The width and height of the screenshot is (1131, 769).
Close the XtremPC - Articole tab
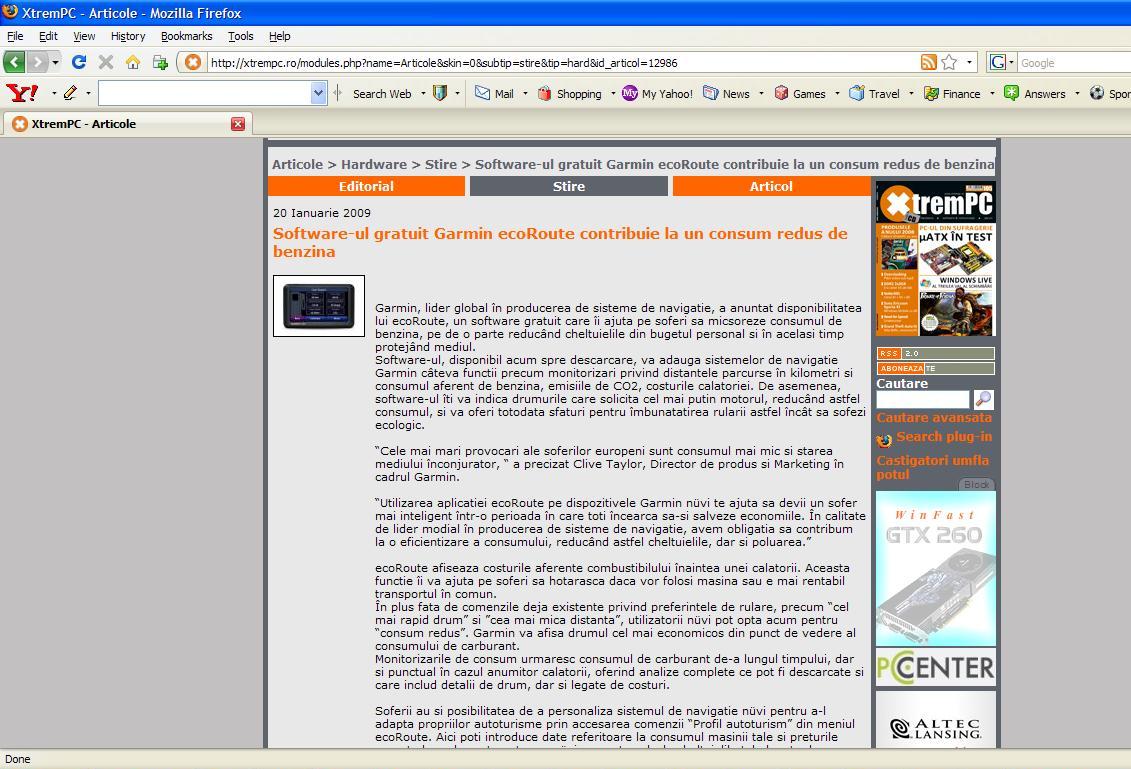pyautogui.click(x=237, y=123)
